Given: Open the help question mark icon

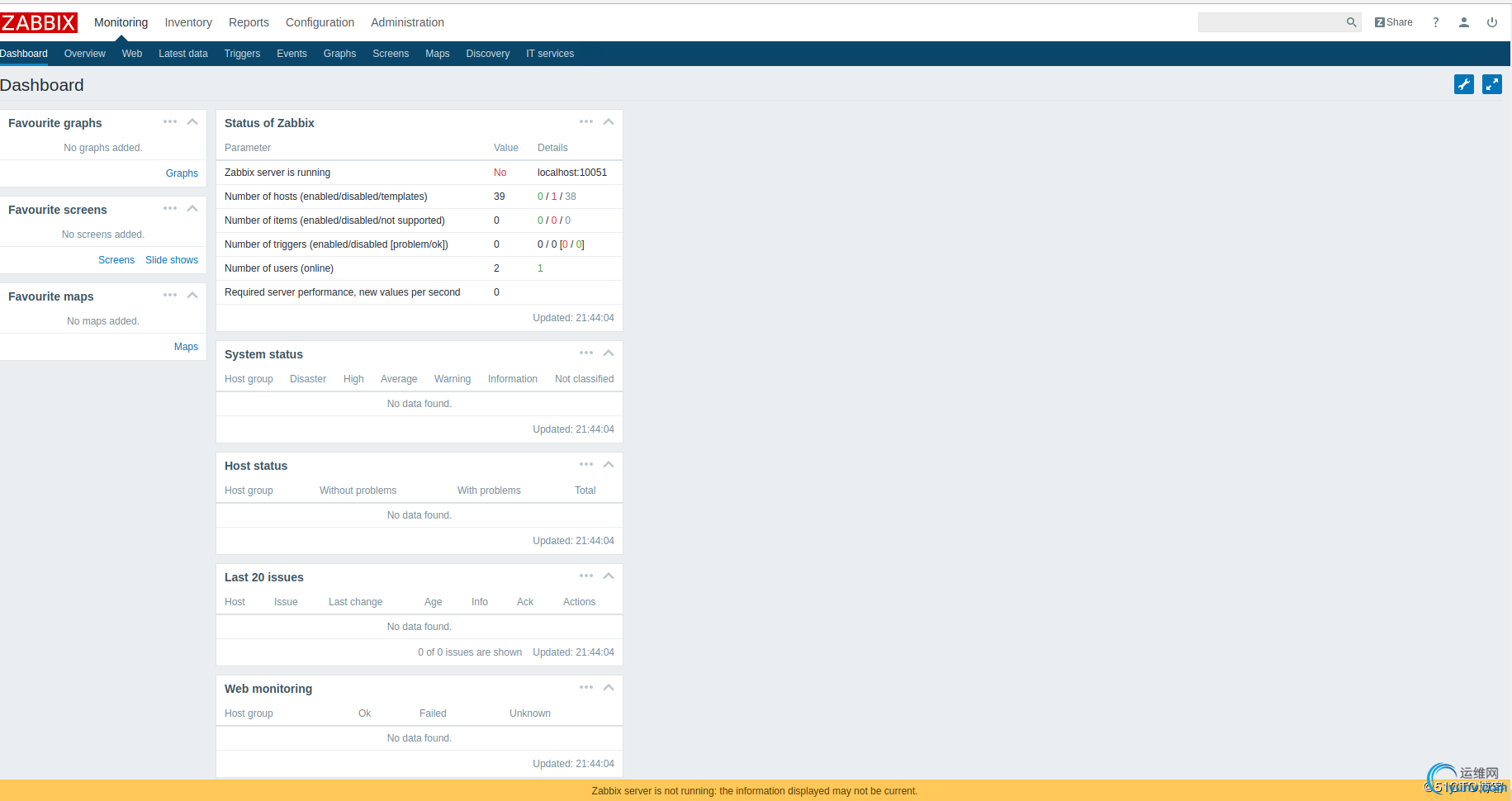Looking at the screenshot, I should click(x=1436, y=22).
